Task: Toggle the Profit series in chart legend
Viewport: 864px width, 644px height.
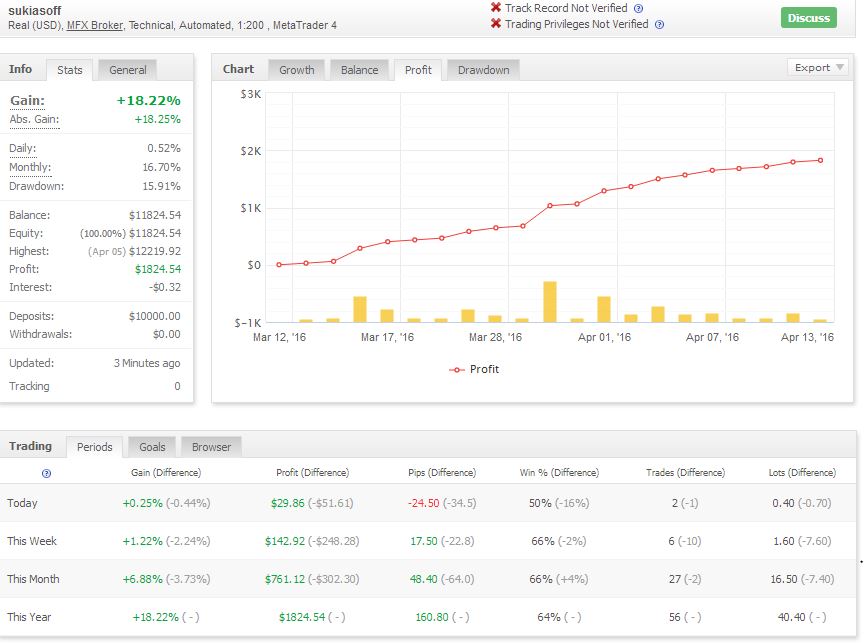Action: coord(474,370)
